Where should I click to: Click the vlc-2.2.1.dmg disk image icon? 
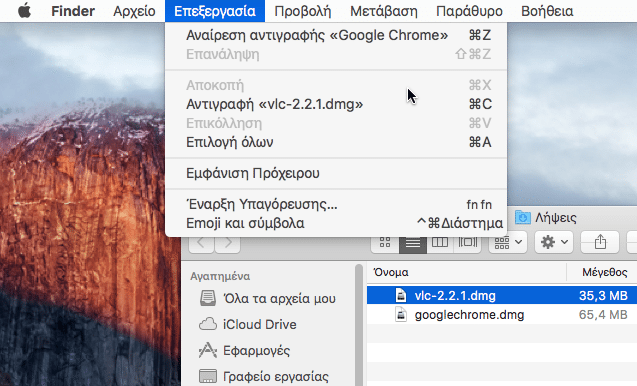click(x=401, y=295)
